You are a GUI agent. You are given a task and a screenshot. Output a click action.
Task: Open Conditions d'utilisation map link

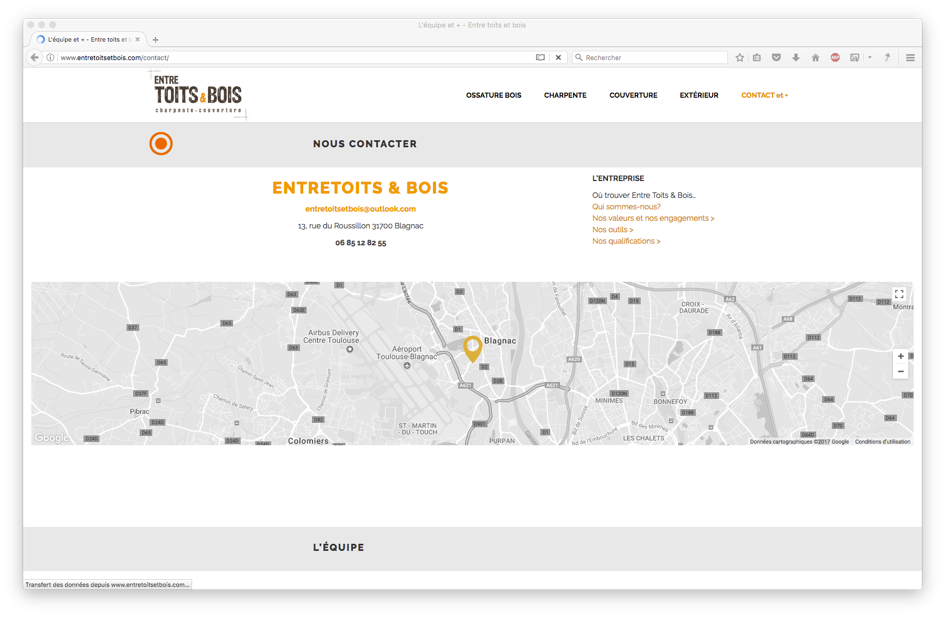click(882, 442)
